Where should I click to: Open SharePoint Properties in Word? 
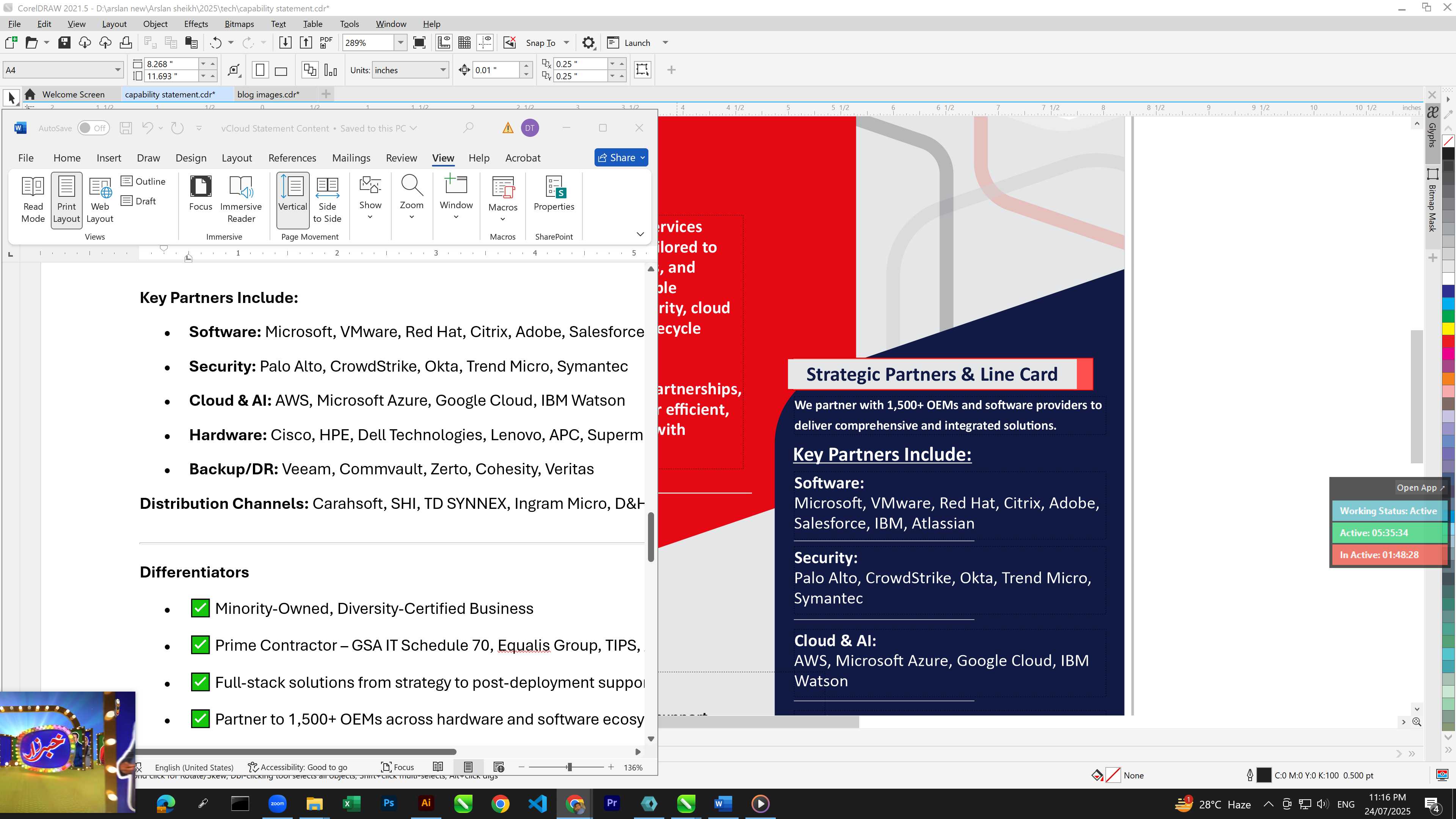click(554, 194)
